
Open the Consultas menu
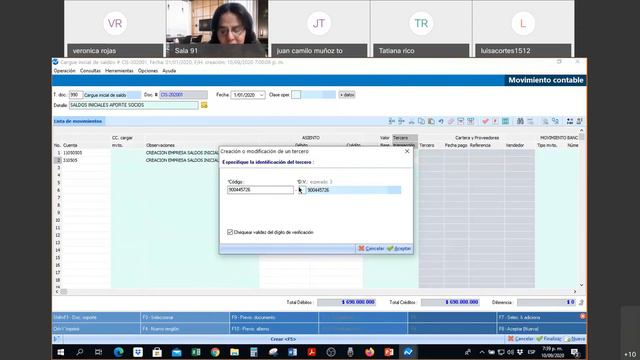[x=90, y=71]
